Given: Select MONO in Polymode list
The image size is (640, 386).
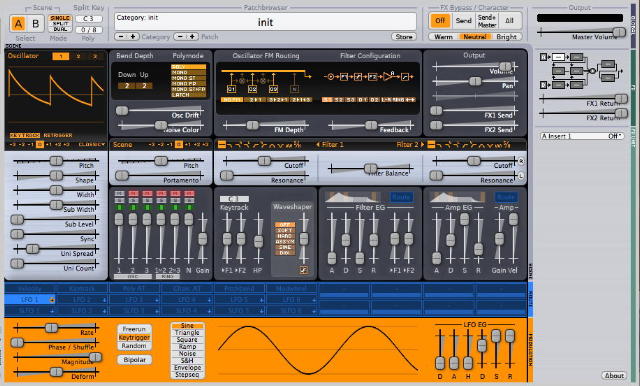Looking at the screenshot, I should [x=188, y=72].
